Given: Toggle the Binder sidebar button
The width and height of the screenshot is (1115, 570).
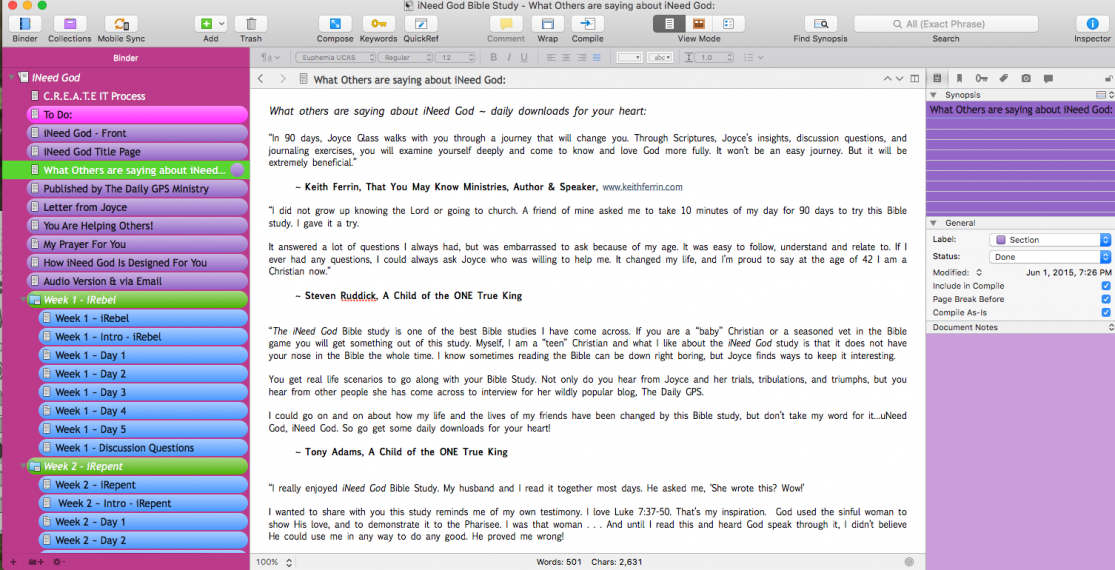Looking at the screenshot, I should [x=25, y=24].
